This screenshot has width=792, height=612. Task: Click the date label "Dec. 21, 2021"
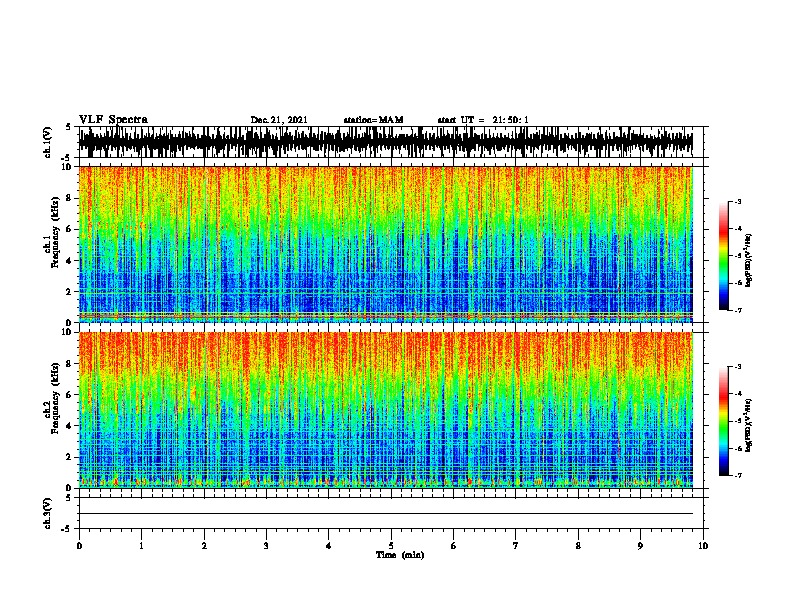coord(279,120)
